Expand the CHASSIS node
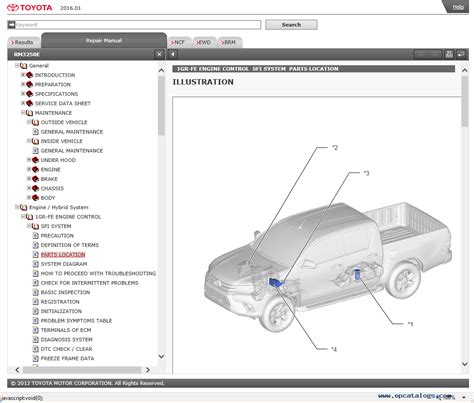This screenshot has width=474, height=403. pyautogui.click(x=29, y=188)
